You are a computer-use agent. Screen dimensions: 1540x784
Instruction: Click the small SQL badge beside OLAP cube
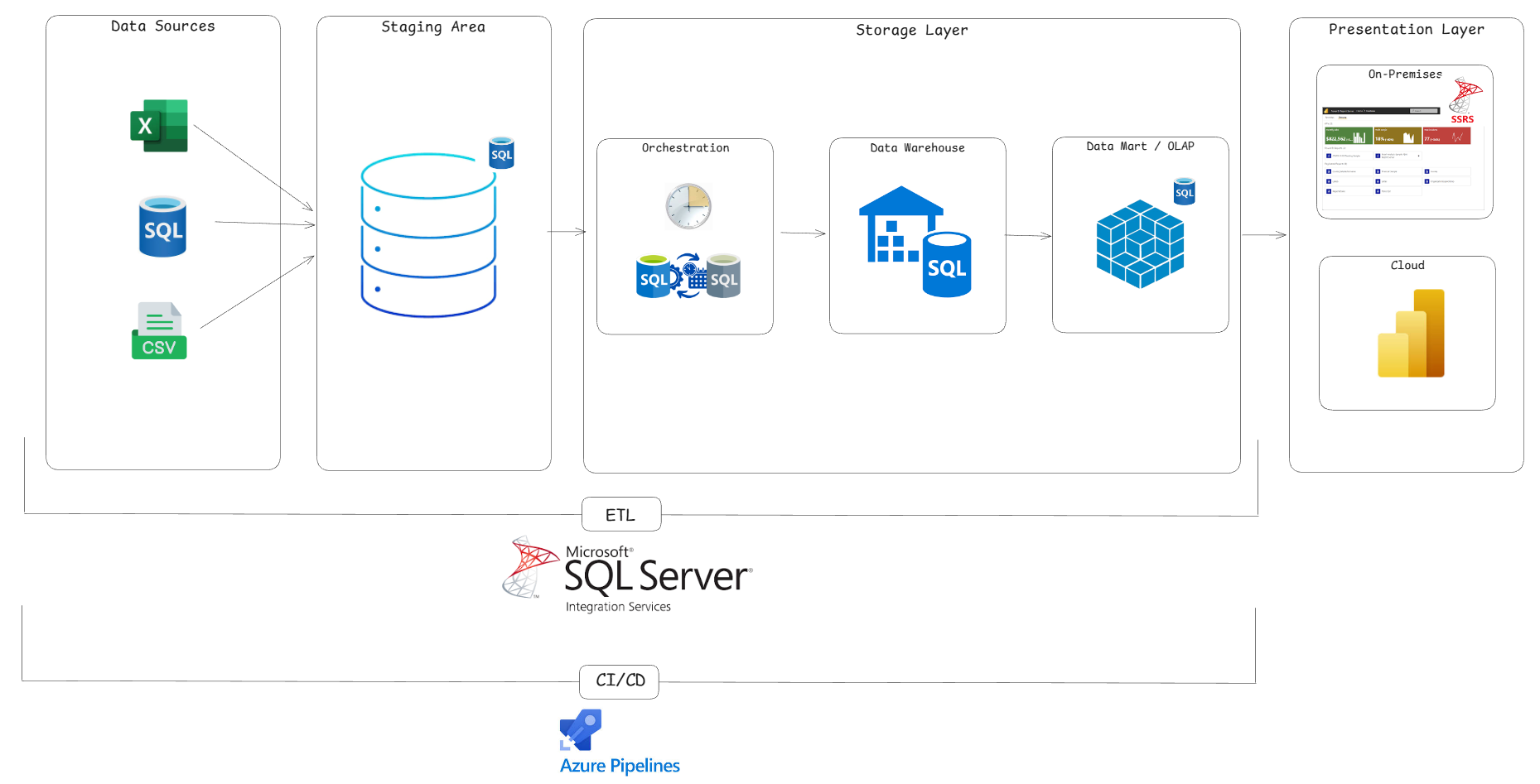point(1185,191)
